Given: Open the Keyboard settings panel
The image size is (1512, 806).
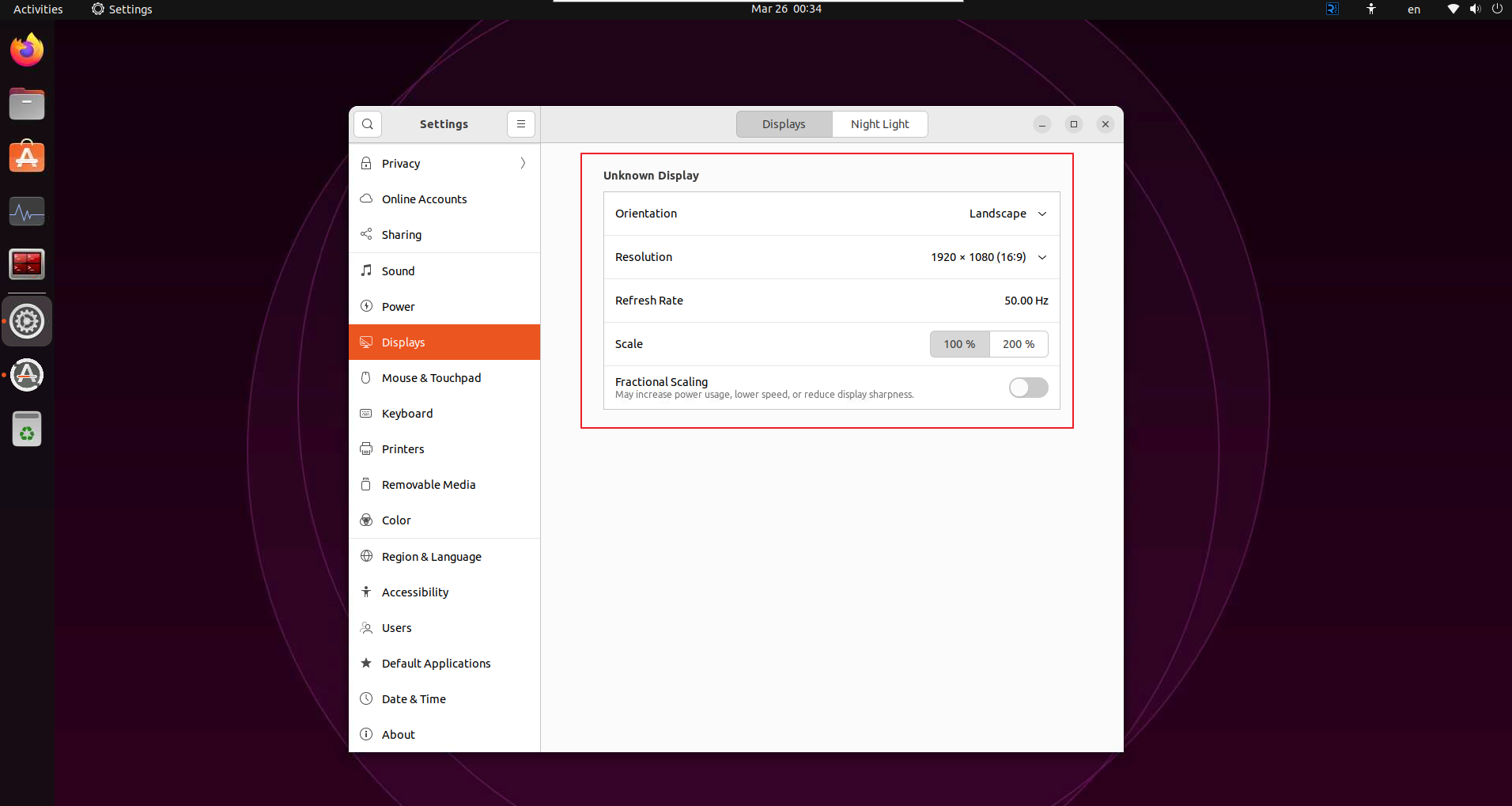Looking at the screenshot, I should (444, 413).
